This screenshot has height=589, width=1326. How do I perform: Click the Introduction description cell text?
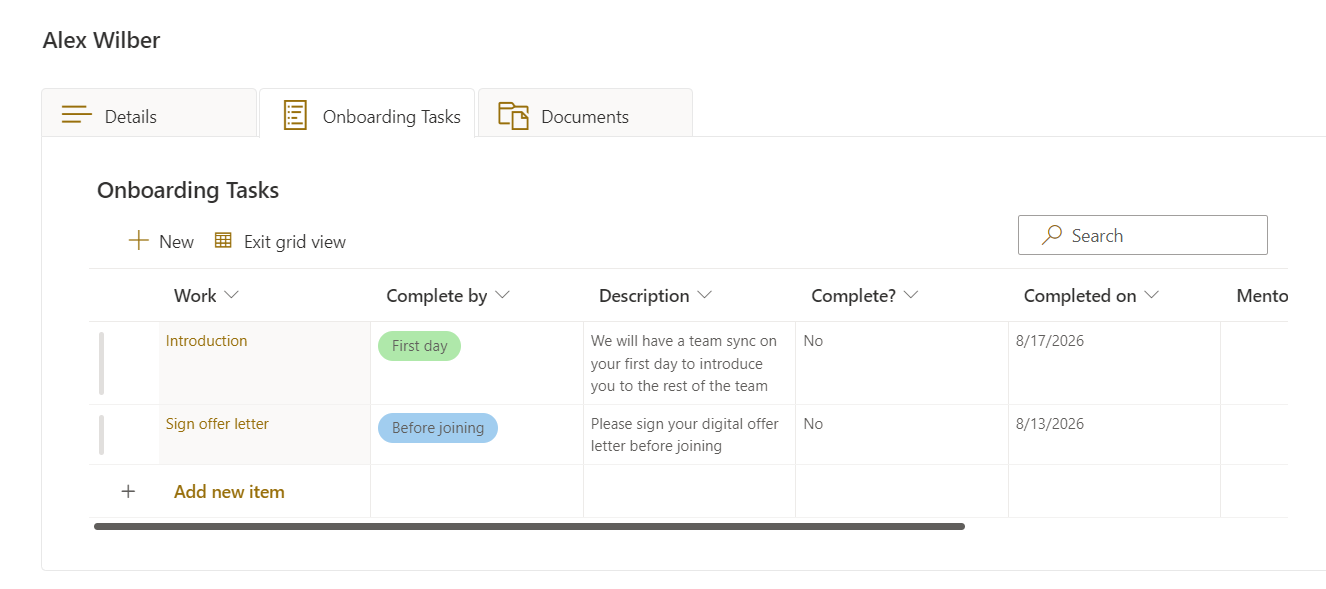(x=684, y=363)
